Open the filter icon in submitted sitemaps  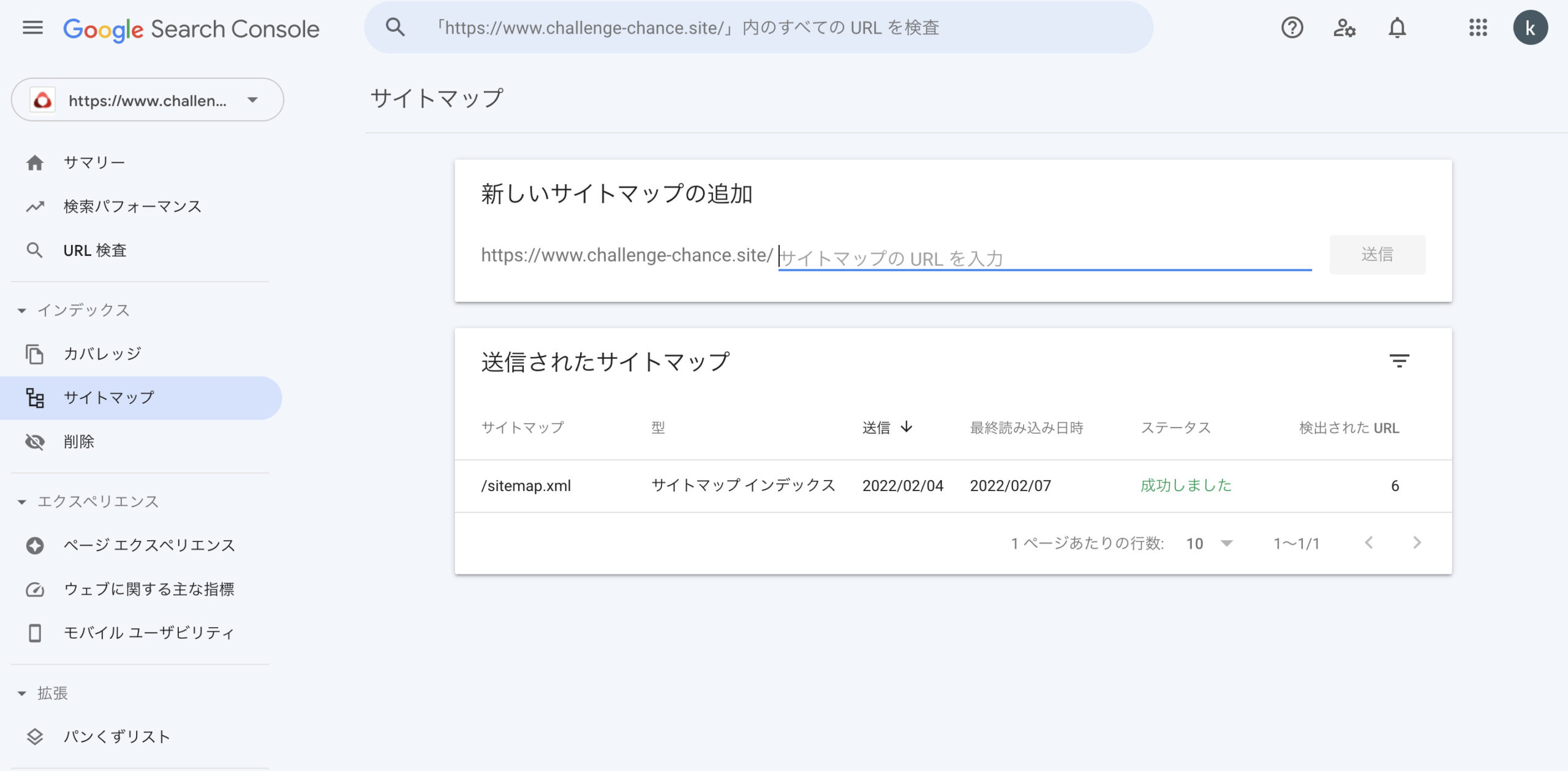(x=1399, y=361)
